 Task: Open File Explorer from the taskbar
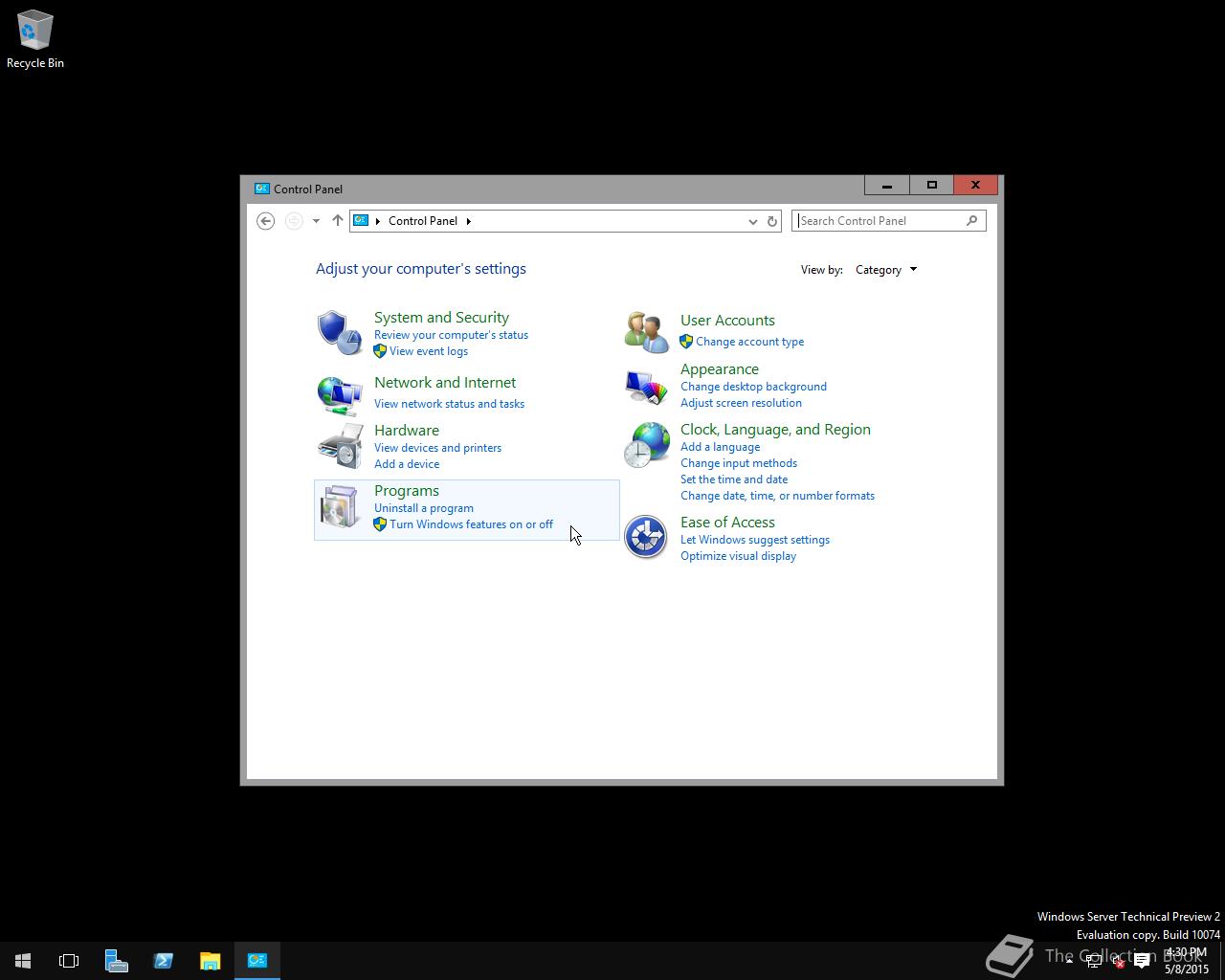pos(210,961)
